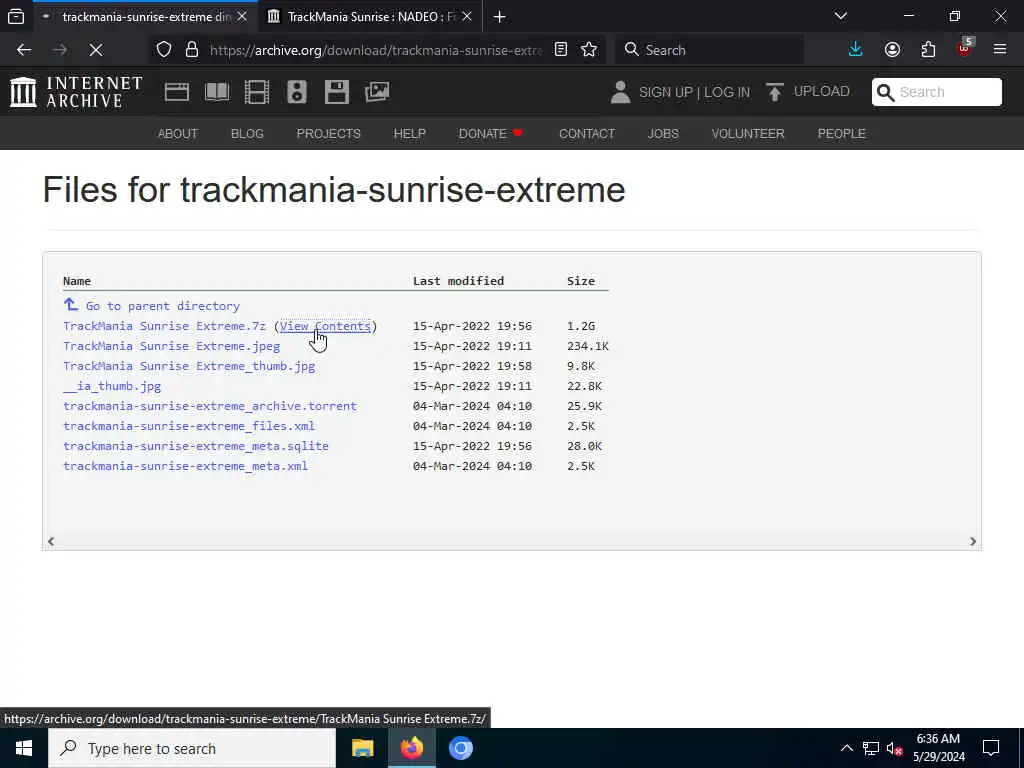Toggle reader view icon in address bar

561,50
